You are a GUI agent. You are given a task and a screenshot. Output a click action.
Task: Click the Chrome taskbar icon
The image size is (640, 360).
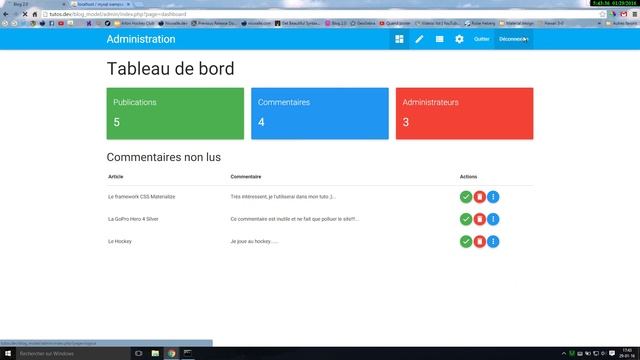coord(171,353)
